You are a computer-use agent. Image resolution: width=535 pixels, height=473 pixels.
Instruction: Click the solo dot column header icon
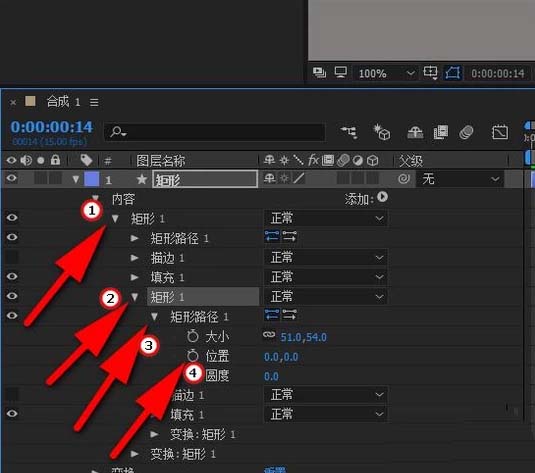(41, 160)
